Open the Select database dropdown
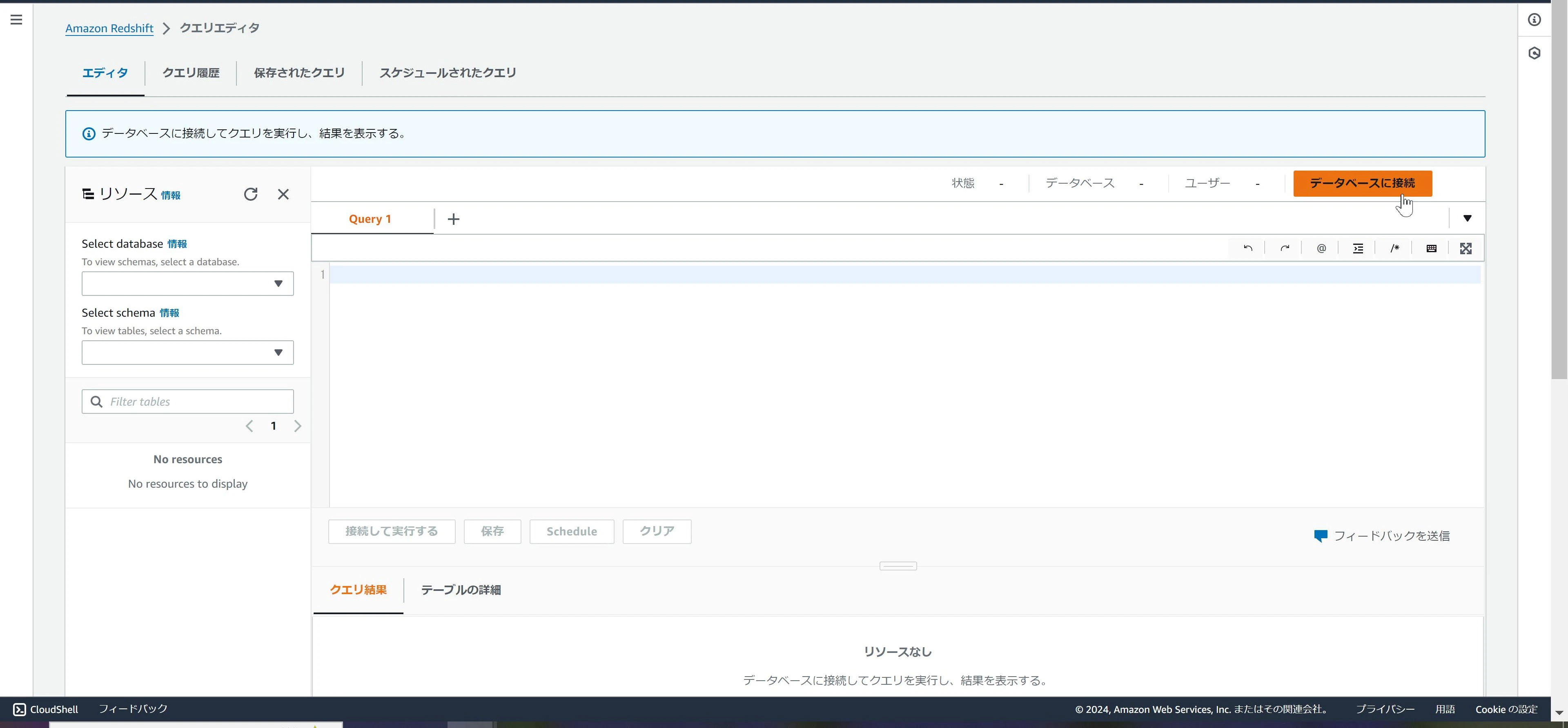The image size is (1568, 728). click(x=187, y=284)
